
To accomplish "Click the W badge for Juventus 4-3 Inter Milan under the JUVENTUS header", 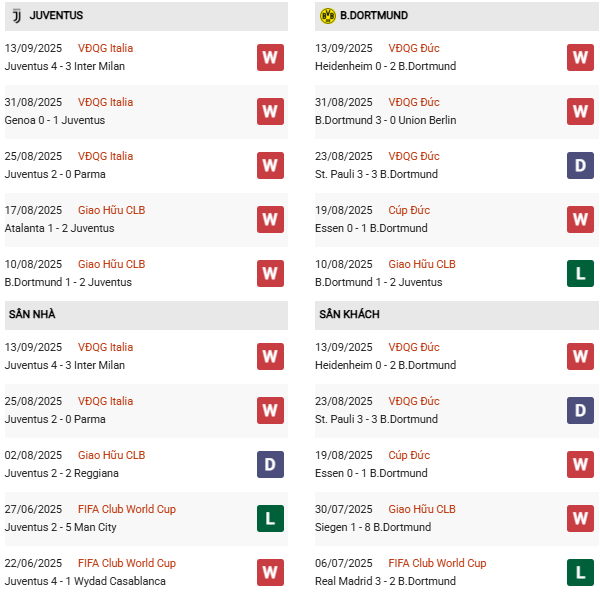I will click(x=270, y=57).
